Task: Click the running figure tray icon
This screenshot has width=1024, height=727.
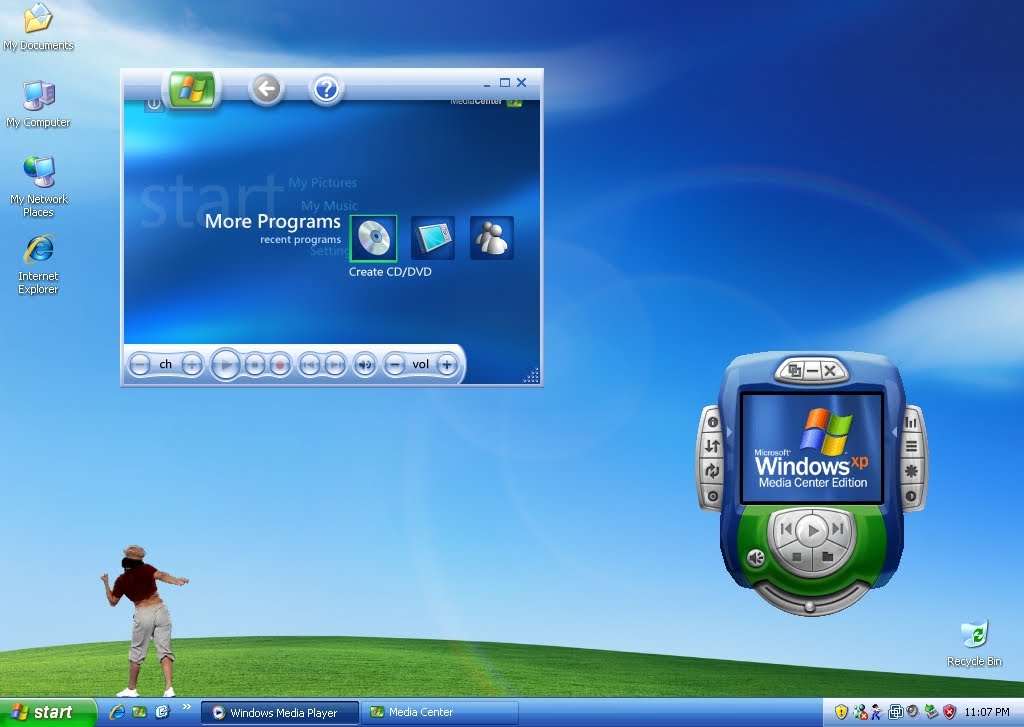Action: coord(876,712)
